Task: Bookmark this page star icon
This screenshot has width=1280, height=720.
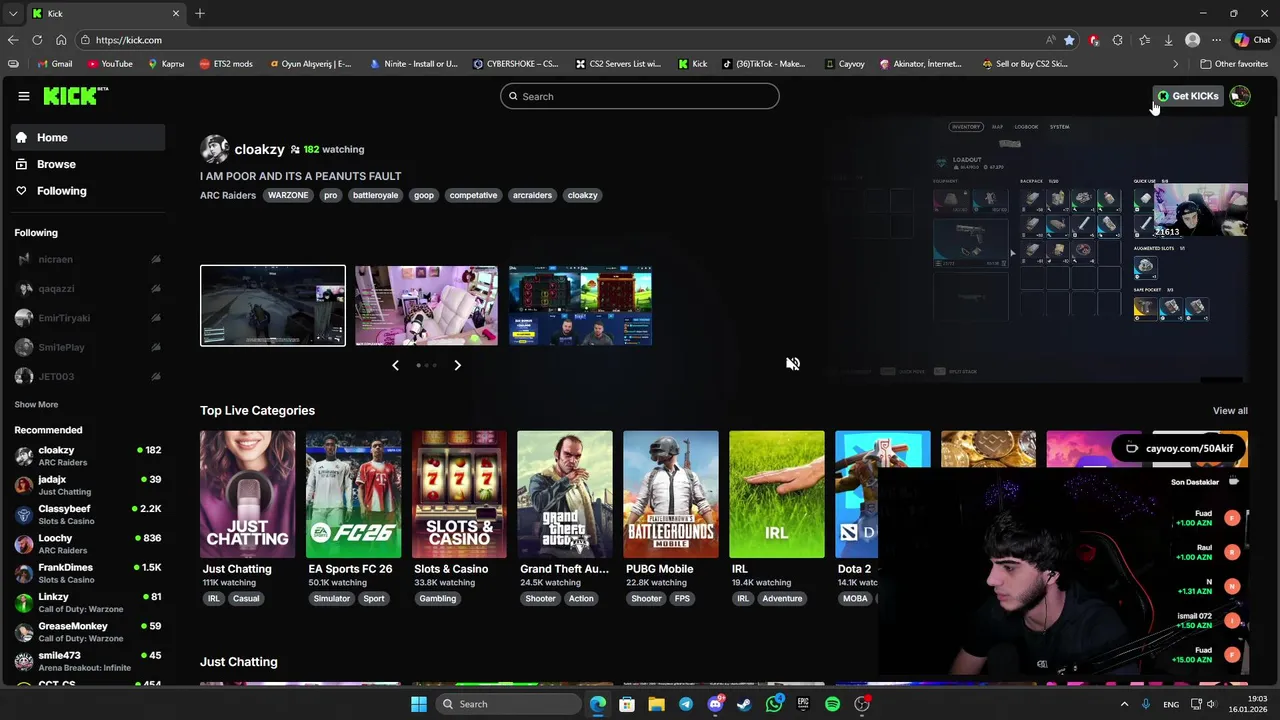Action: click(1069, 40)
